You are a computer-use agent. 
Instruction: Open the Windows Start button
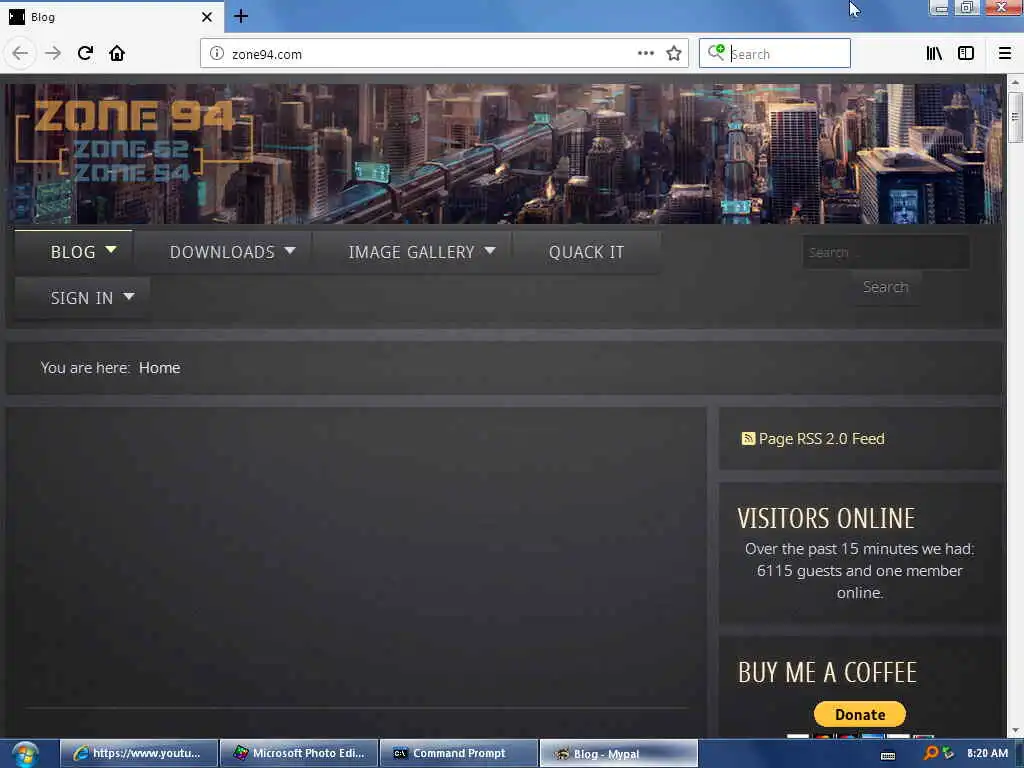(x=25, y=754)
